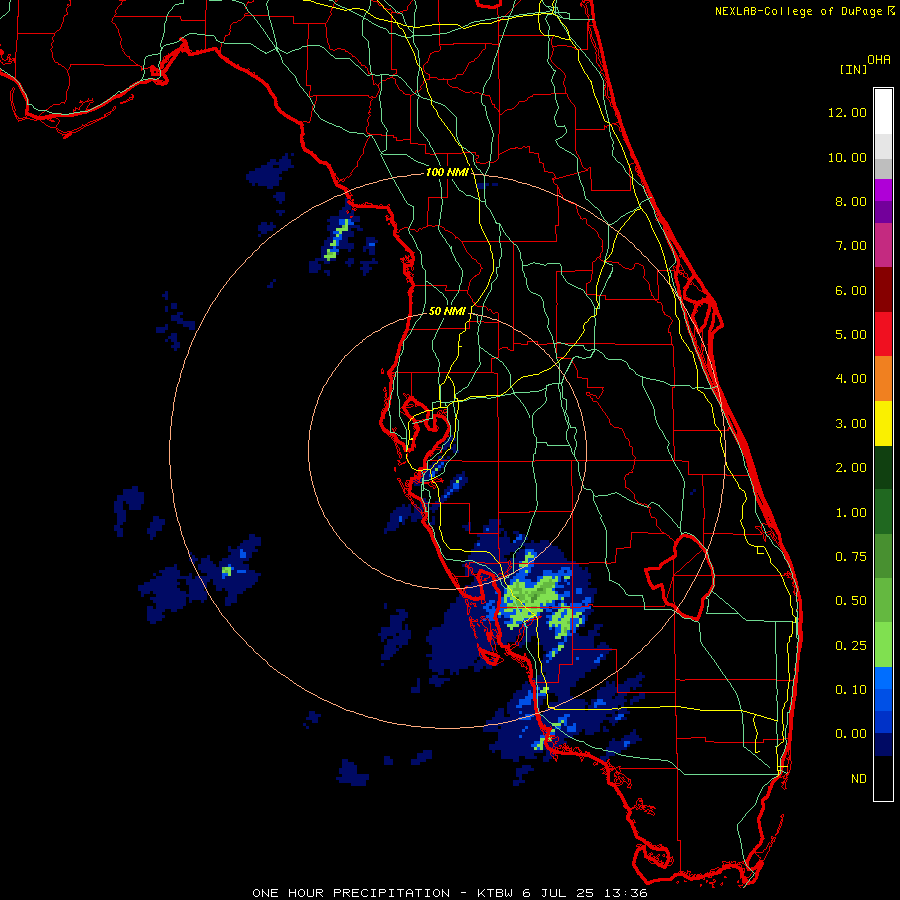
Task: Click the "0.00" legend value
Action: [851, 734]
